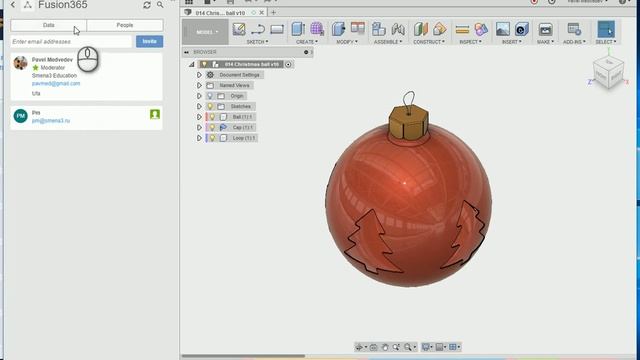Open the Add-Ins scripts icon
The width and height of the screenshot is (640, 360).
point(574,29)
